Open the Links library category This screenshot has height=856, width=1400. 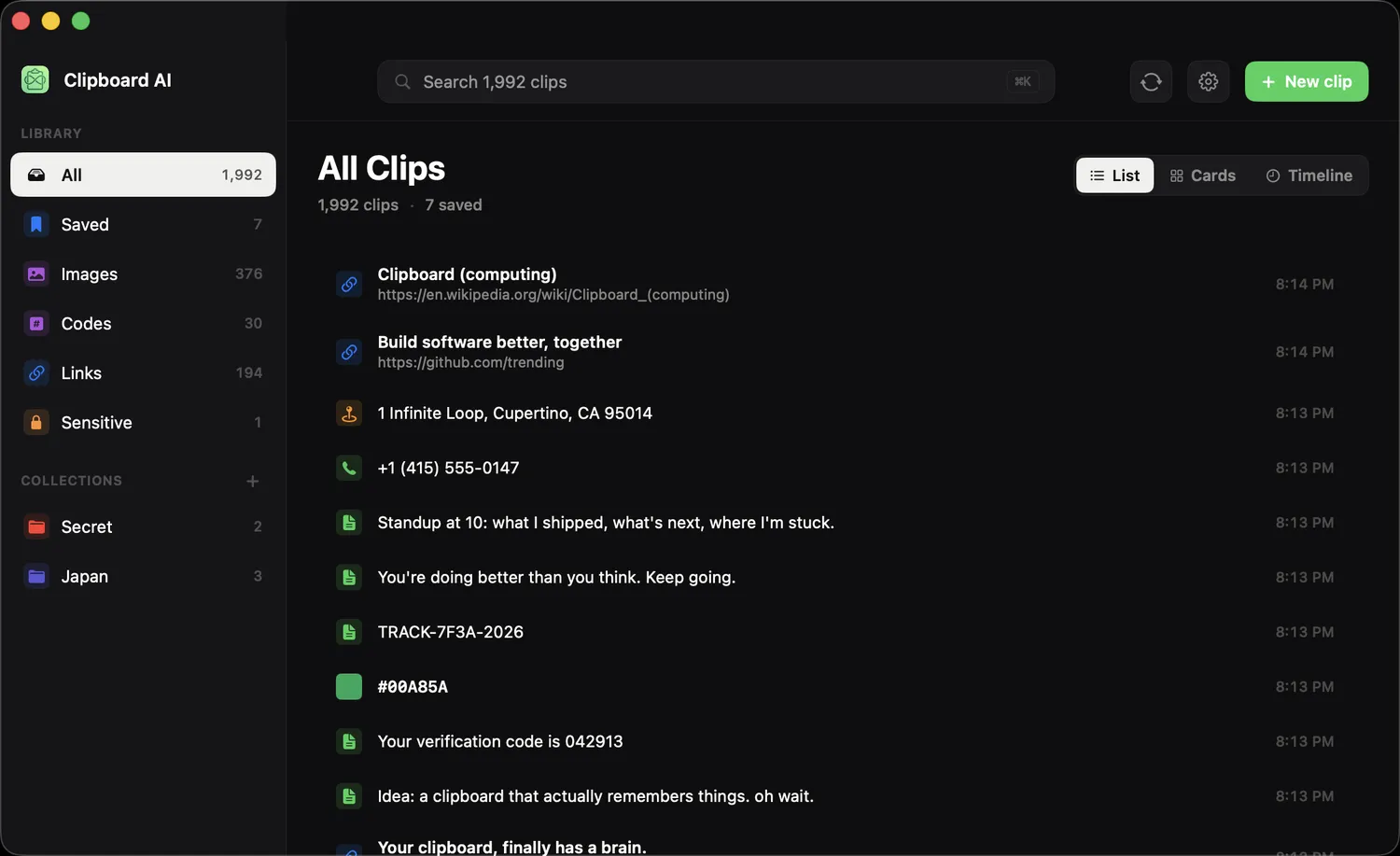[x=143, y=372]
